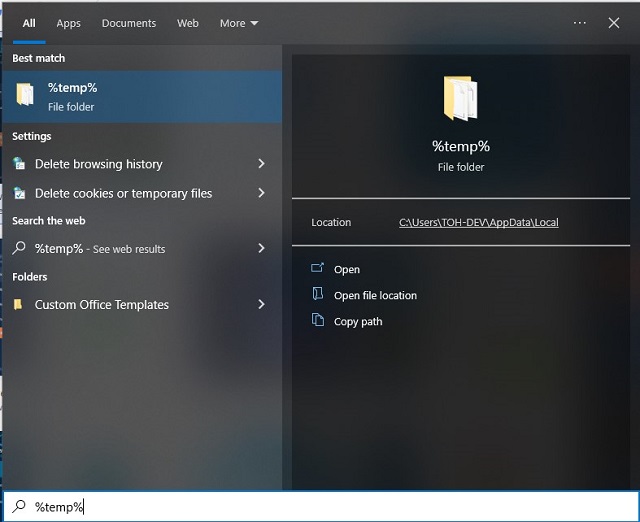This screenshot has width=640, height=522.
Task: Click the search box containing %temp%
Action: point(321,506)
